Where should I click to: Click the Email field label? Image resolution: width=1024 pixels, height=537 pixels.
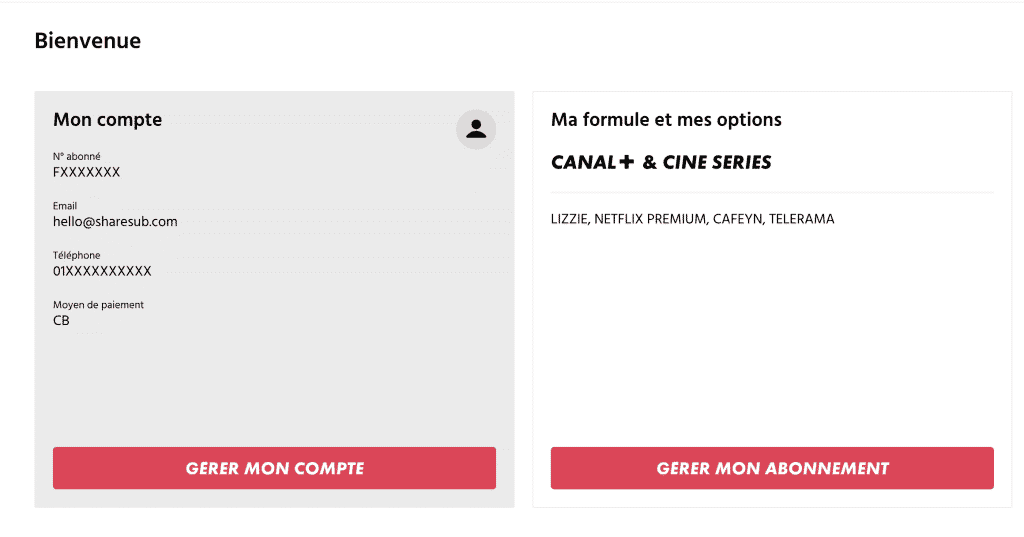[x=65, y=206]
